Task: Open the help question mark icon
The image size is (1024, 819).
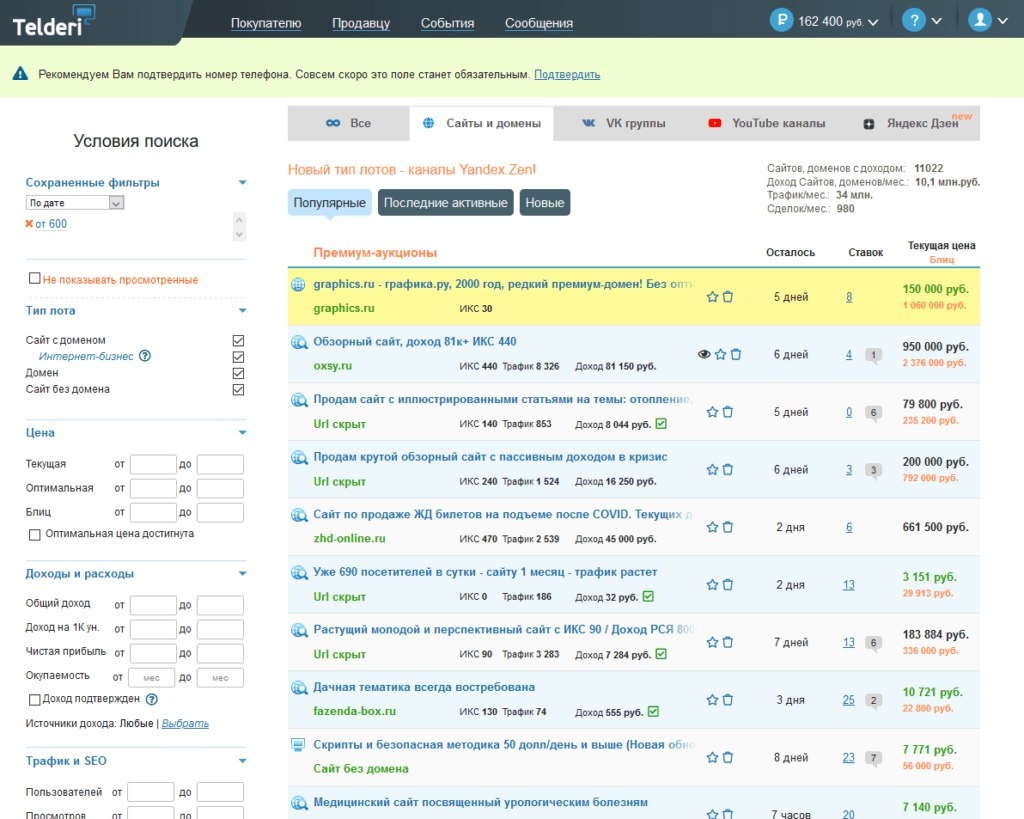Action: coord(914,20)
